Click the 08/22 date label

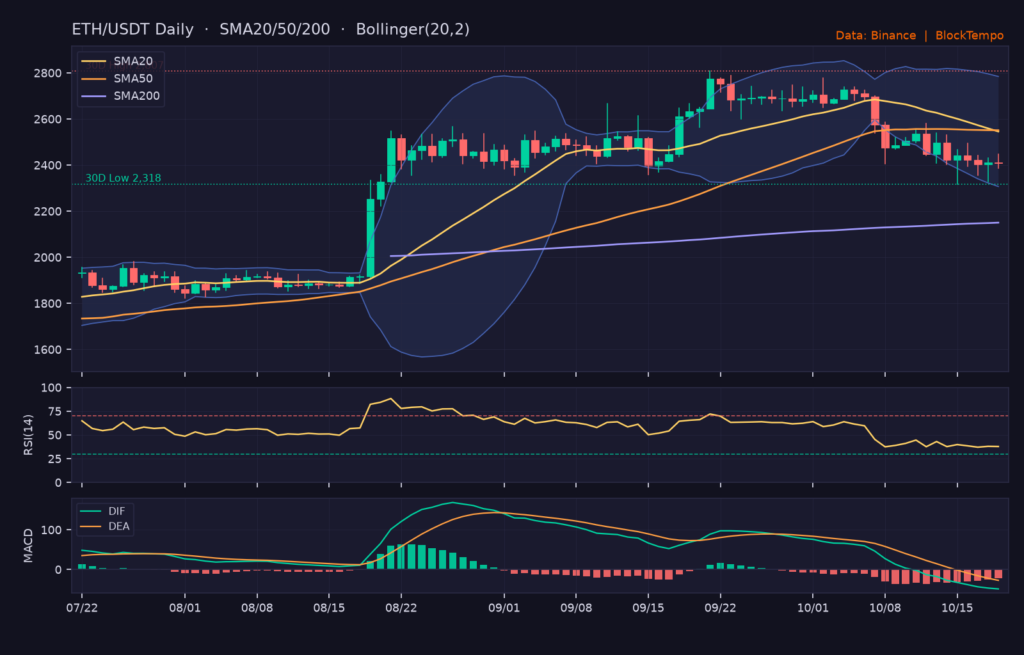pos(401,608)
